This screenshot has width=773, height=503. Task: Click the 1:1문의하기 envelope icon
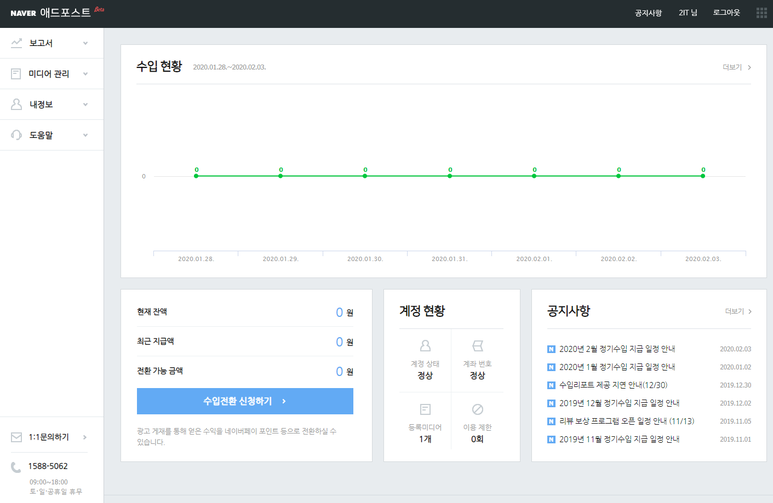coord(16,437)
